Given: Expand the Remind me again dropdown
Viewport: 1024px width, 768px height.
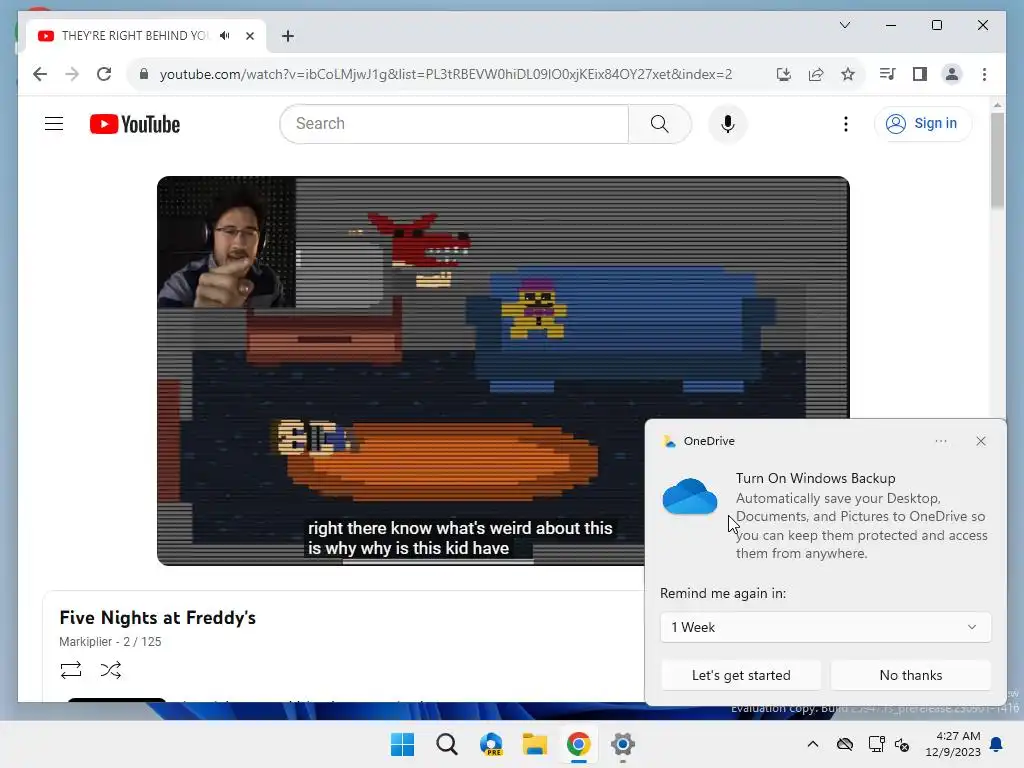Looking at the screenshot, I should (825, 627).
